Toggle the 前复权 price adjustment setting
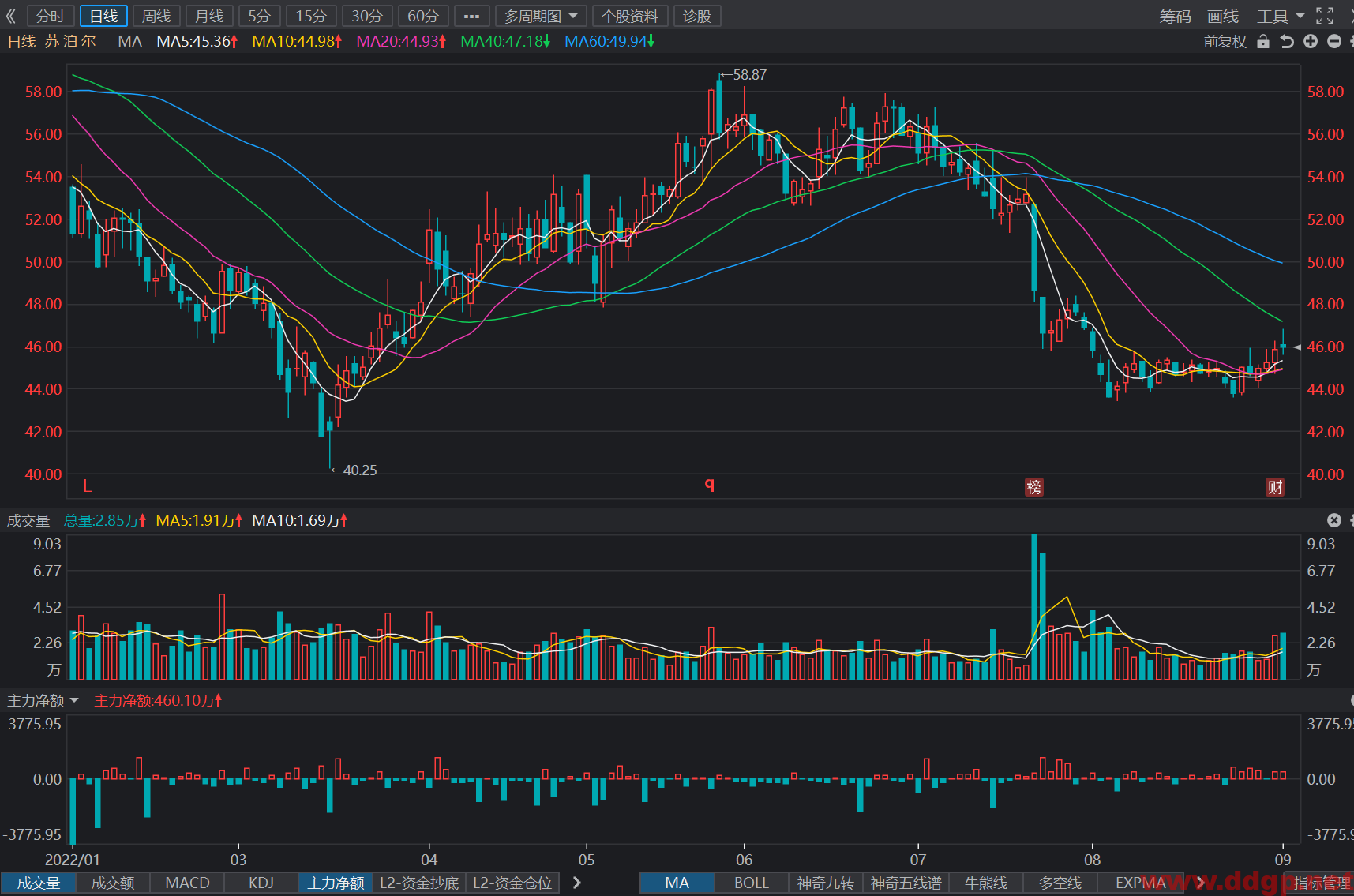 click(1225, 41)
